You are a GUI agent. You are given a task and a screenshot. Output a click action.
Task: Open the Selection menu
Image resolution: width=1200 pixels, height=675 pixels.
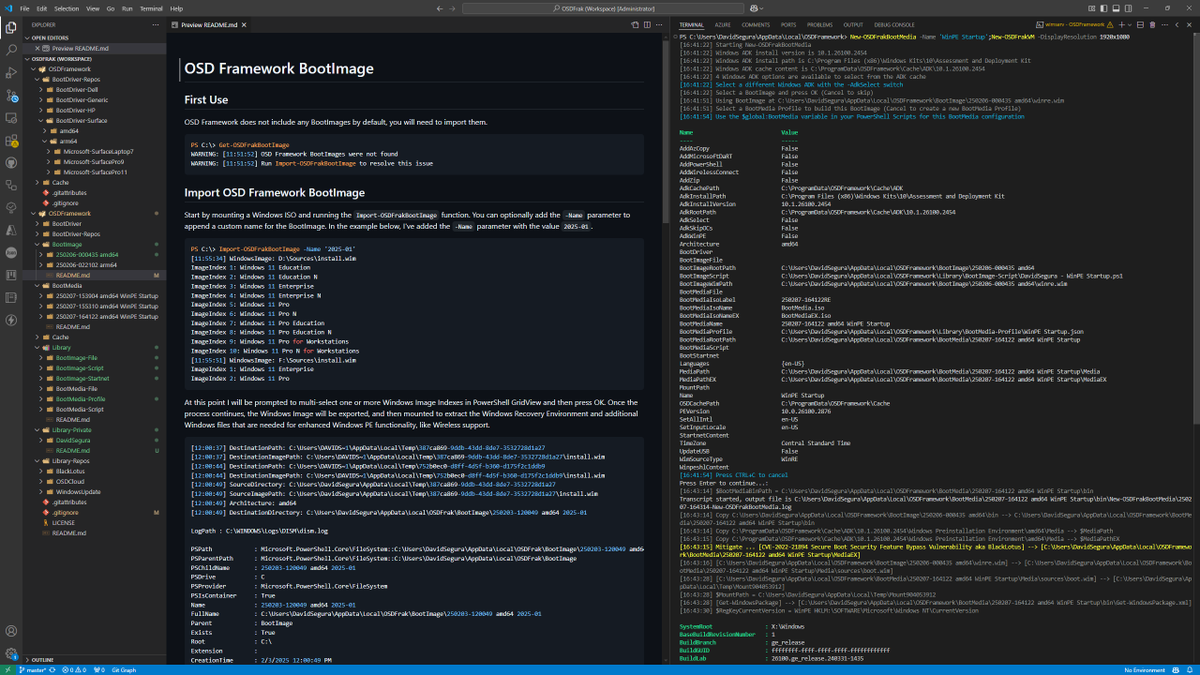tap(66, 8)
